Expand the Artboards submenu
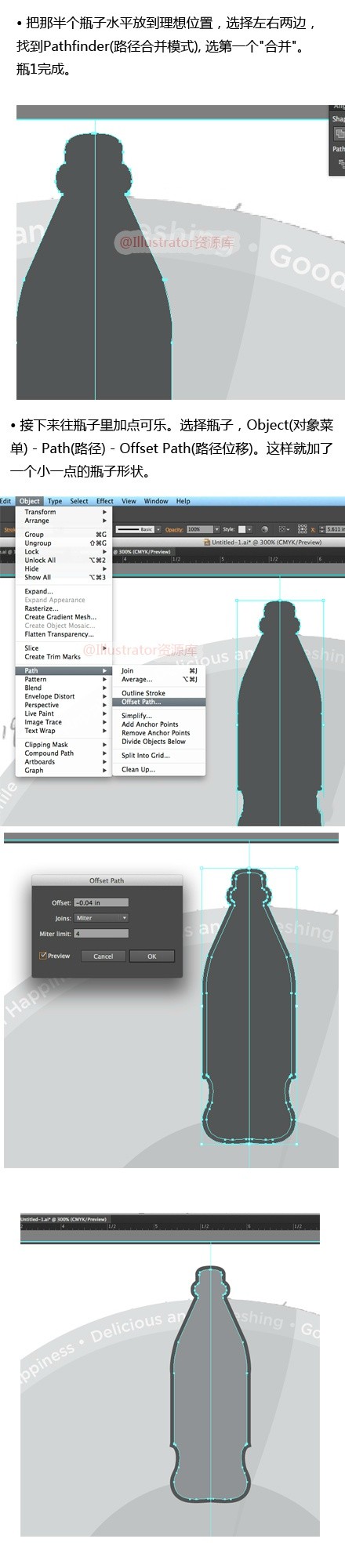 coord(64,762)
